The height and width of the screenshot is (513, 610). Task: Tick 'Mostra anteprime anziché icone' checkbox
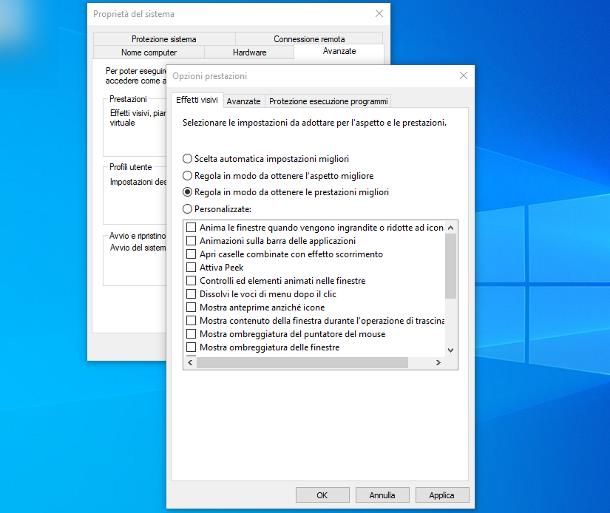tap(191, 307)
